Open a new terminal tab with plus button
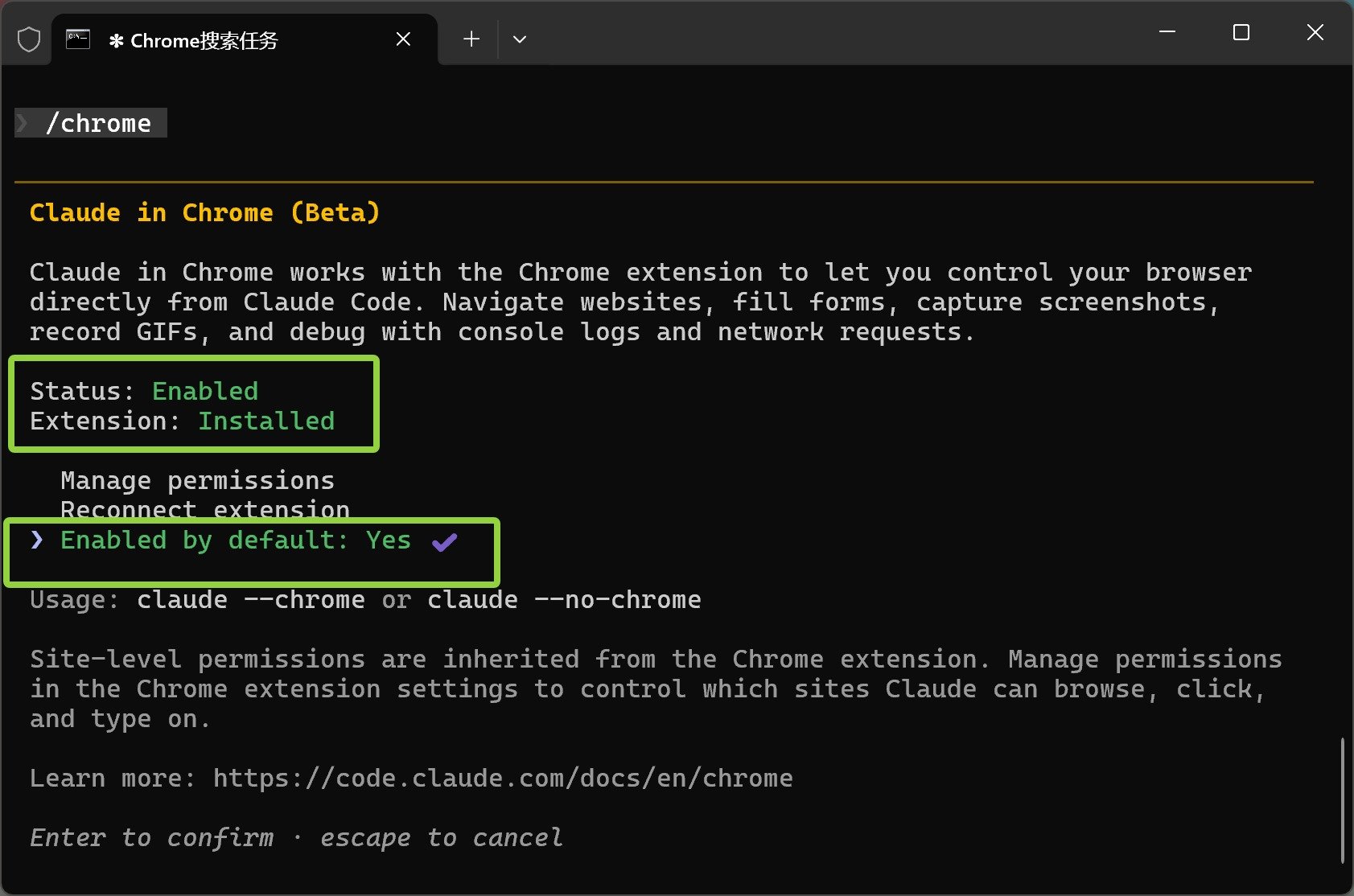 [471, 39]
